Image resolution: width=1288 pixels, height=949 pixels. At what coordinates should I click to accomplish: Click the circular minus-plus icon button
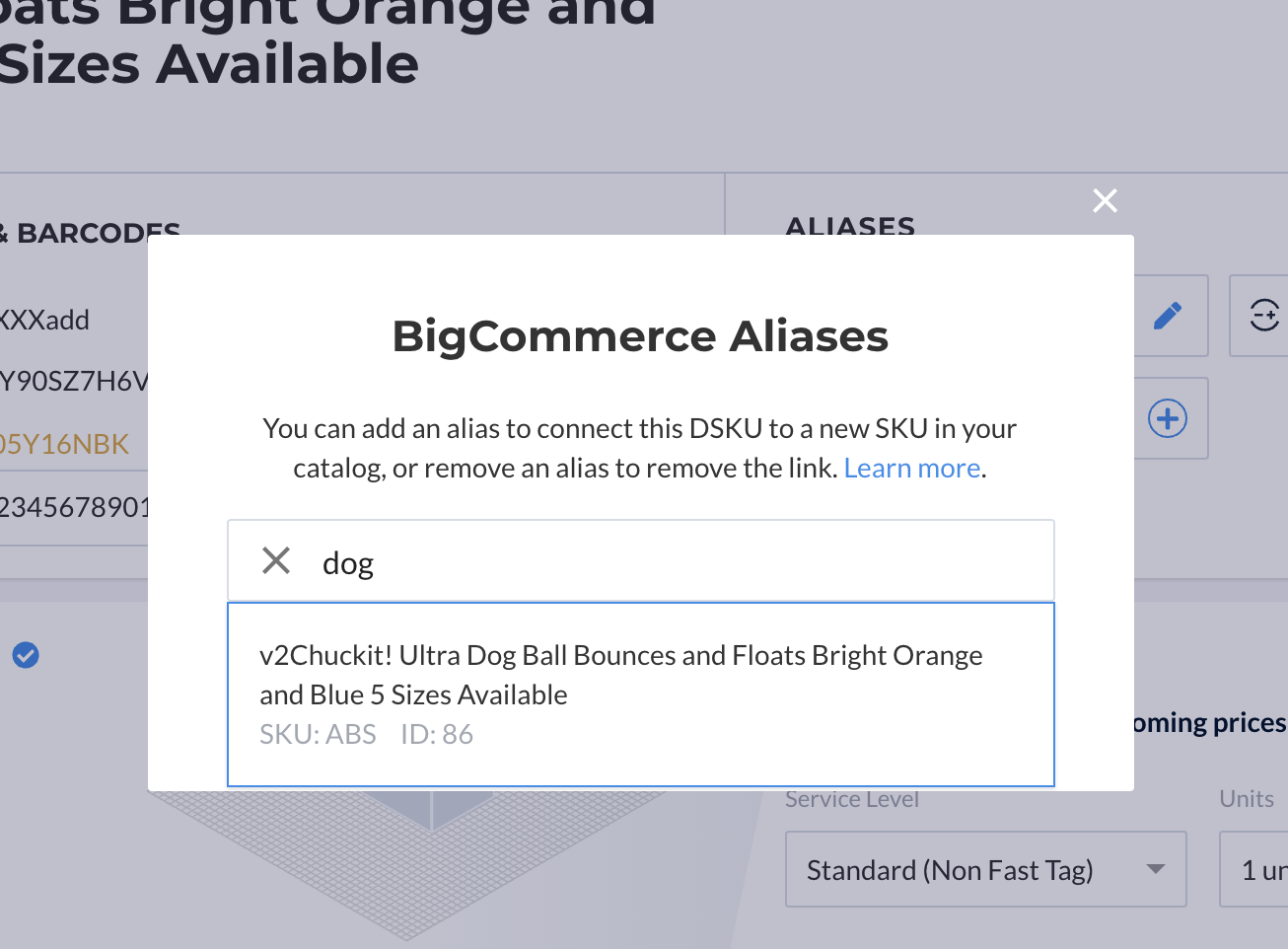(1263, 316)
